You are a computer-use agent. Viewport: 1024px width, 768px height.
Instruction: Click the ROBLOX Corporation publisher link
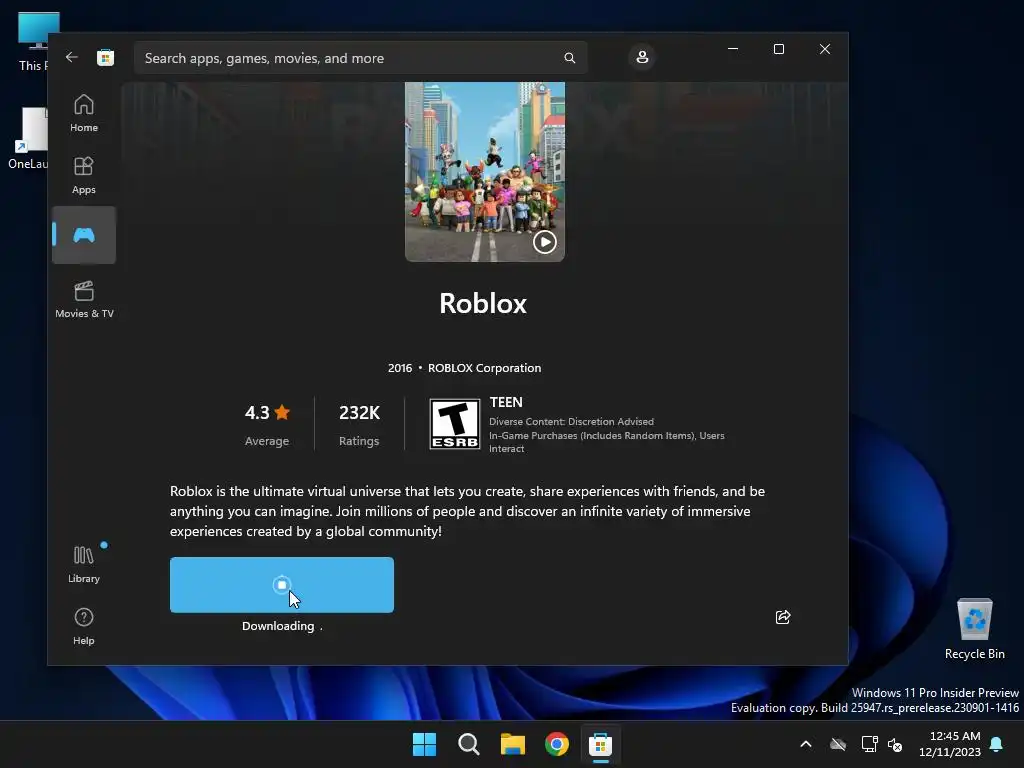[484, 368]
